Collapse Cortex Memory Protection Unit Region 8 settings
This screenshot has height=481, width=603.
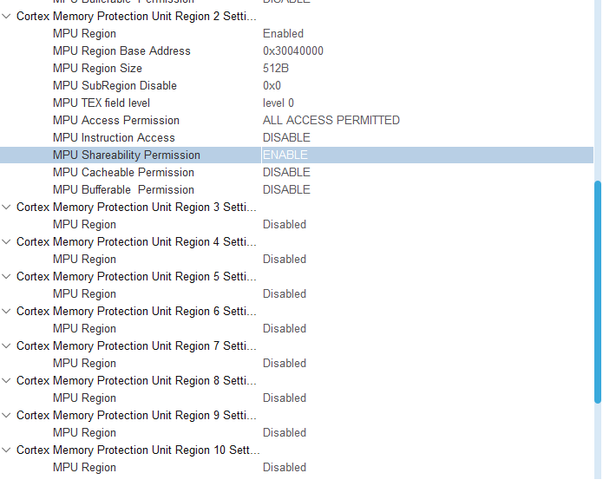click(x=7, y=381)
